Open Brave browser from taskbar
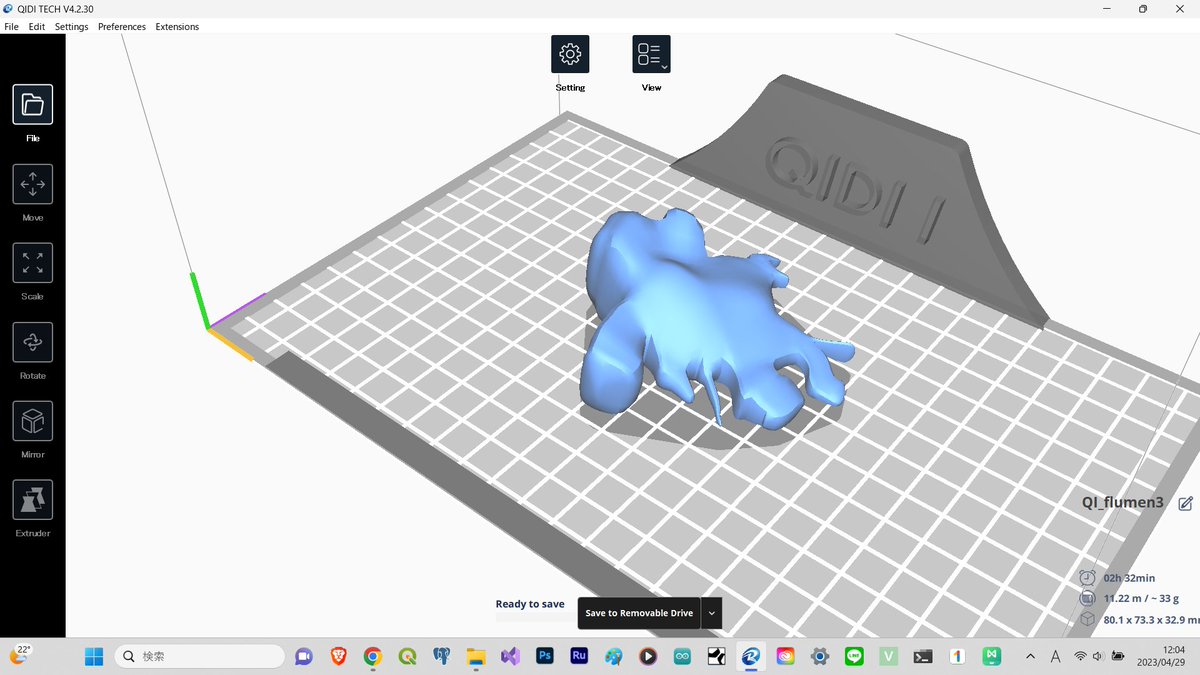Viewport: 1200px width, 675px height. click(x=338, y=656)
